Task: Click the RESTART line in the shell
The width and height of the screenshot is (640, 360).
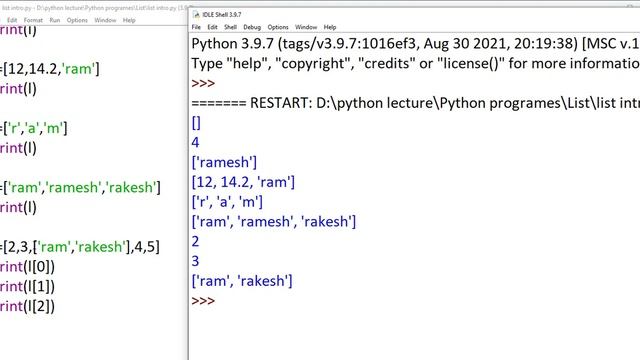Action: pyautogui.click(x=416, y=103)
